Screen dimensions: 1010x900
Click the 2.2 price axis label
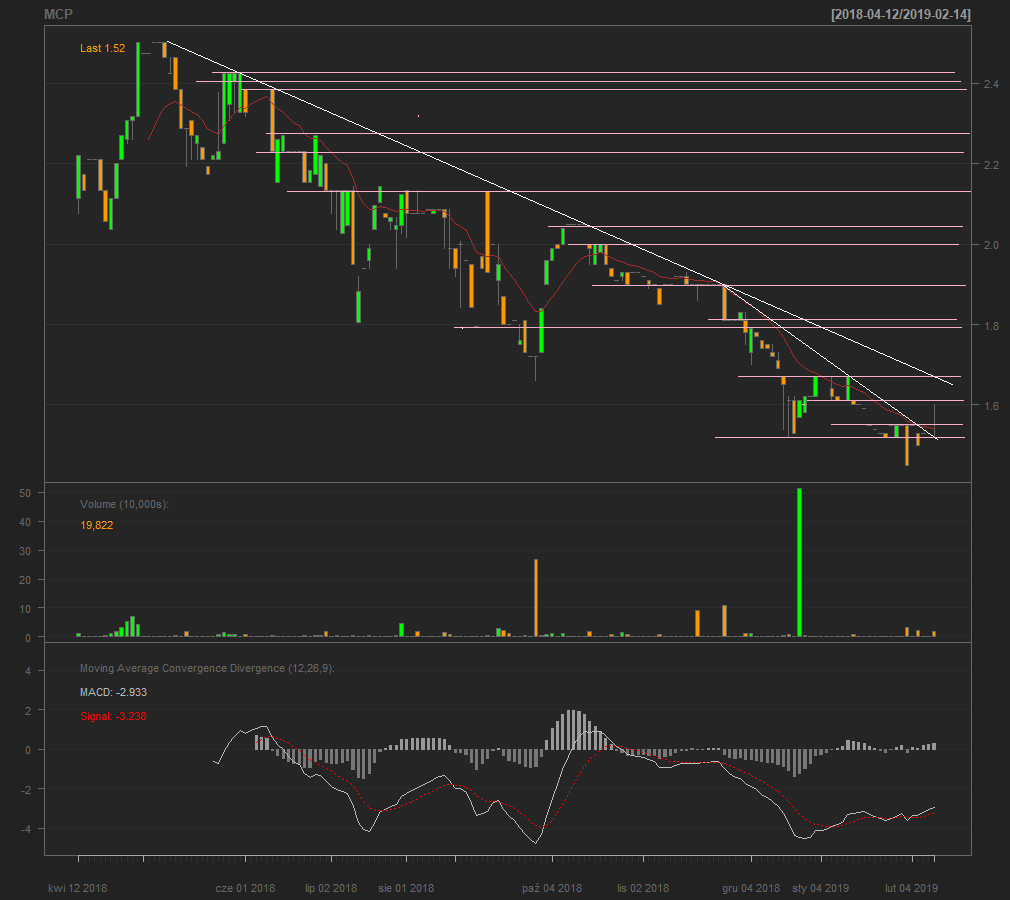click(x=991, y=164)
